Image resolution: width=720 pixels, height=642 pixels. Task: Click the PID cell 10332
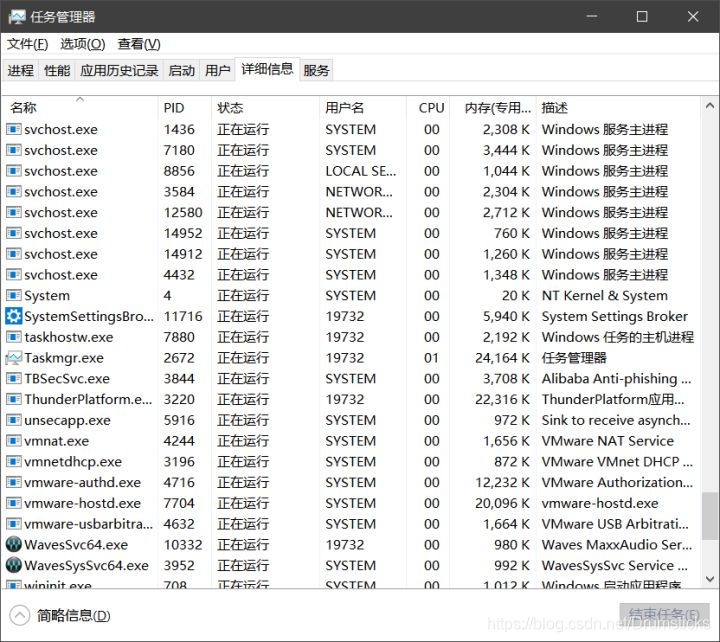[183, 545]
